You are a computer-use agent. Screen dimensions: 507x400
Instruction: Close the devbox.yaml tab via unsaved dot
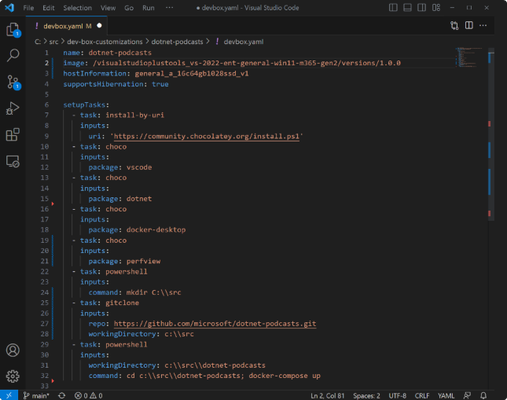99,26
